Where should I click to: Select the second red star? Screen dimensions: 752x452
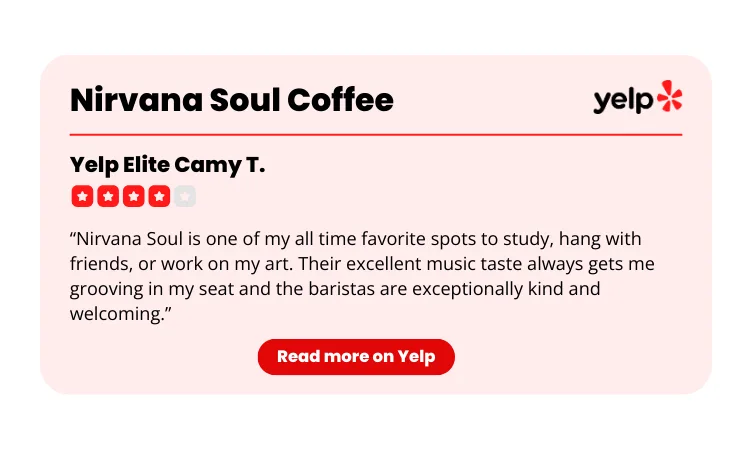(x=108, y=196)
